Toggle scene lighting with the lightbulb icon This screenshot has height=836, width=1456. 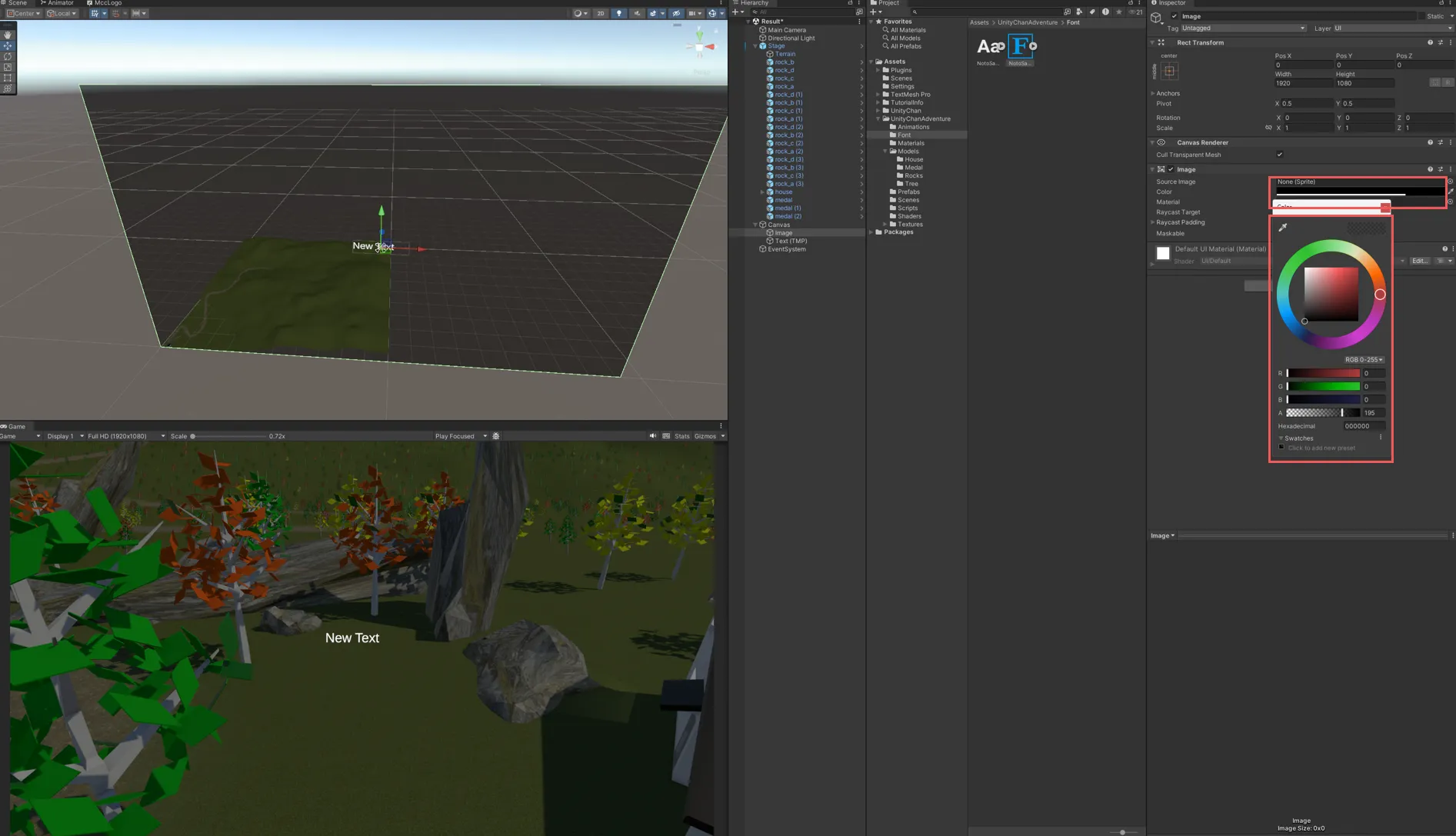pyautogui.click(x=618, y=13)
